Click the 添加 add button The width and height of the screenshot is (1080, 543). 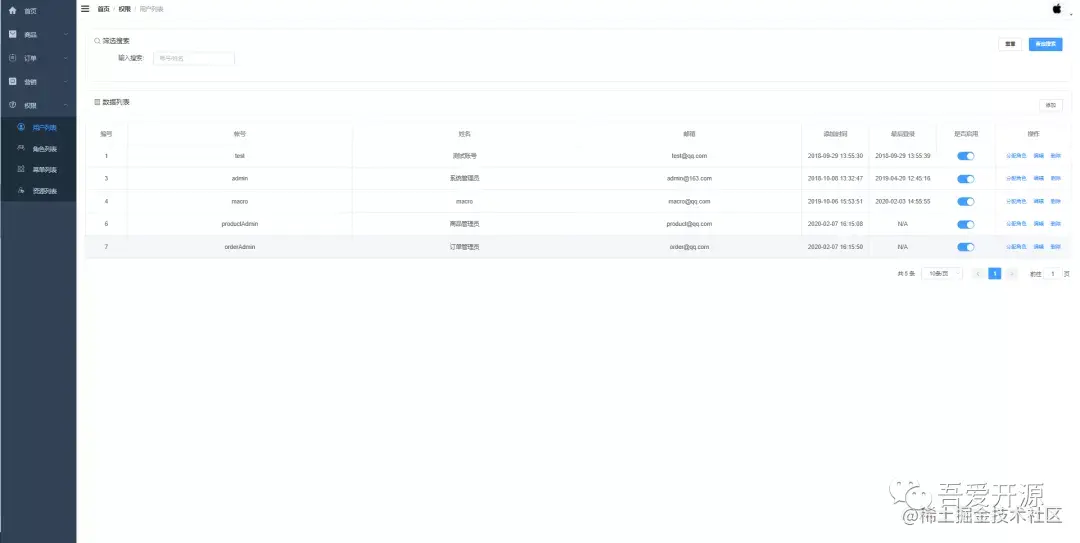pyautogui.click(x=1050, y=105)
